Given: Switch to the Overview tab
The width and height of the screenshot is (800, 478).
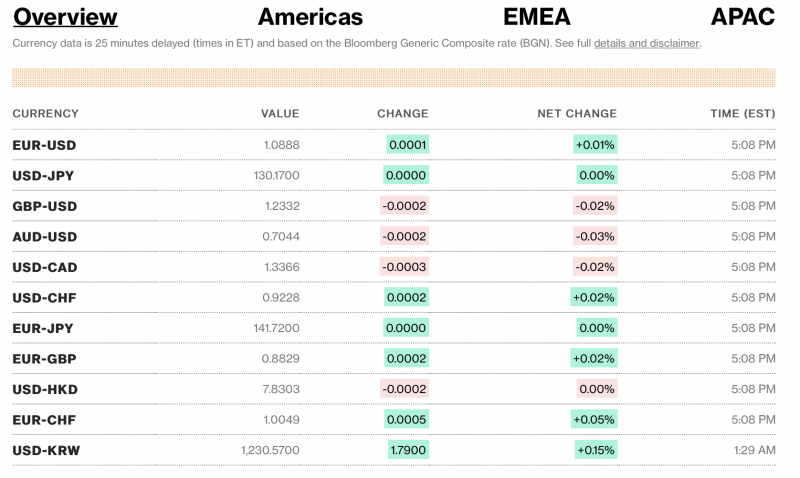Looking at the screenshot, I should [x=65, y=17].
